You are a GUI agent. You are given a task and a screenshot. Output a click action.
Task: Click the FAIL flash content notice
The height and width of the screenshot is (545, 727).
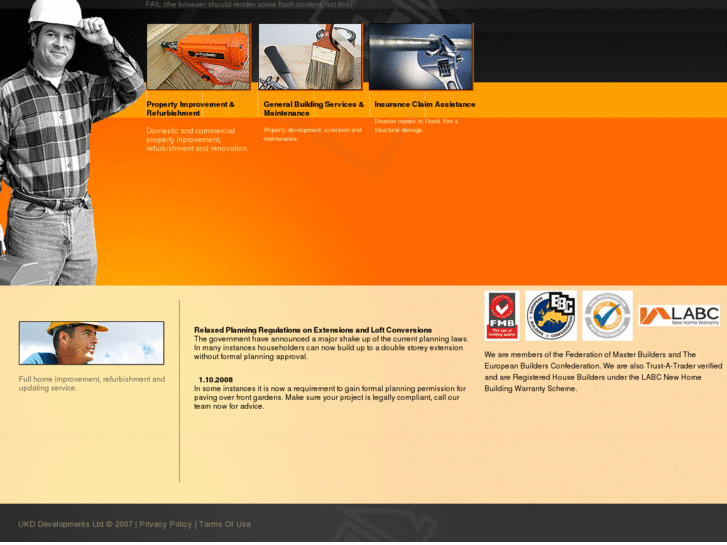coord(250,4)
